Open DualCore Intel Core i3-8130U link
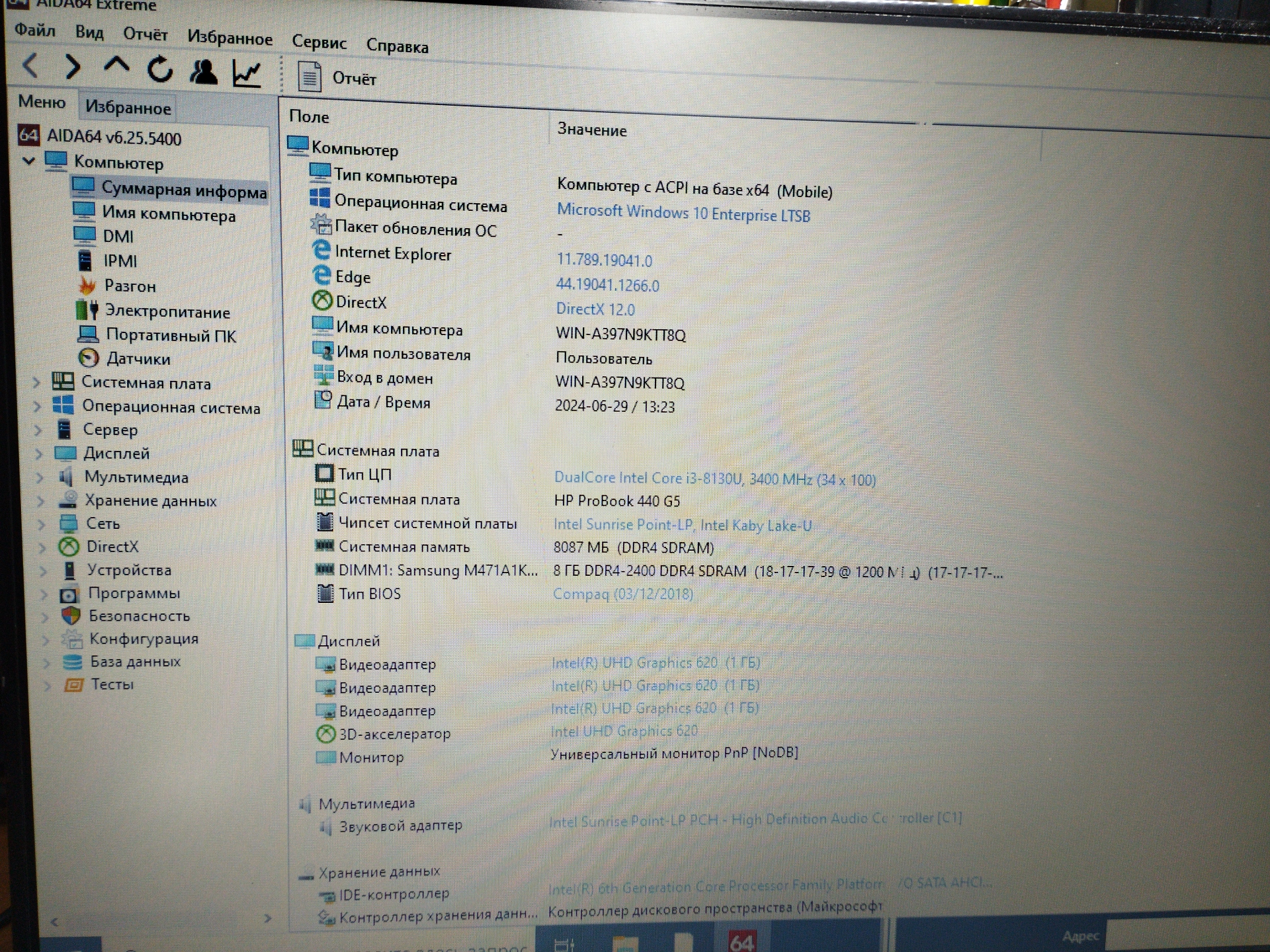 714,478
